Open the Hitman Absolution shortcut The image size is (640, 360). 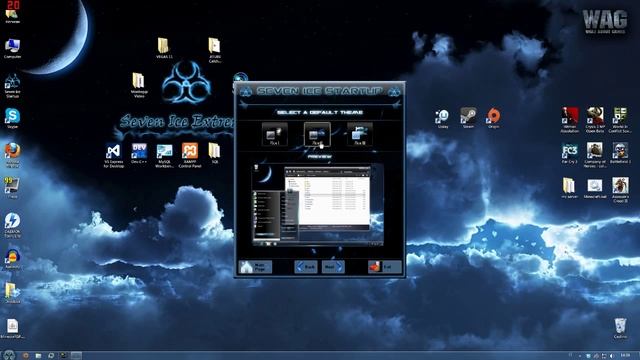coord(570,120)
